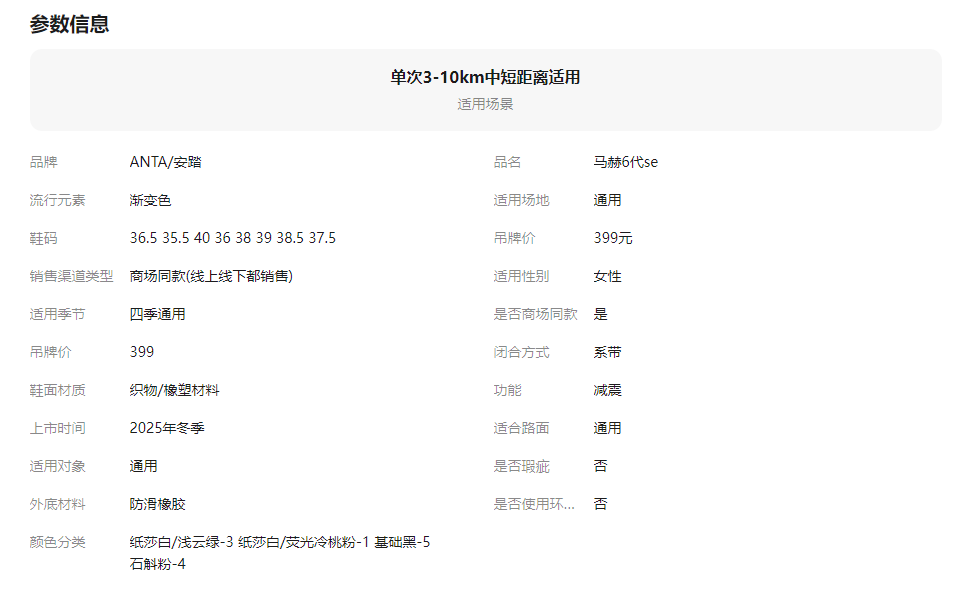960x605 pixels.
Task: Click the 2025年冬季 launch time value
Action: [167, 428]
